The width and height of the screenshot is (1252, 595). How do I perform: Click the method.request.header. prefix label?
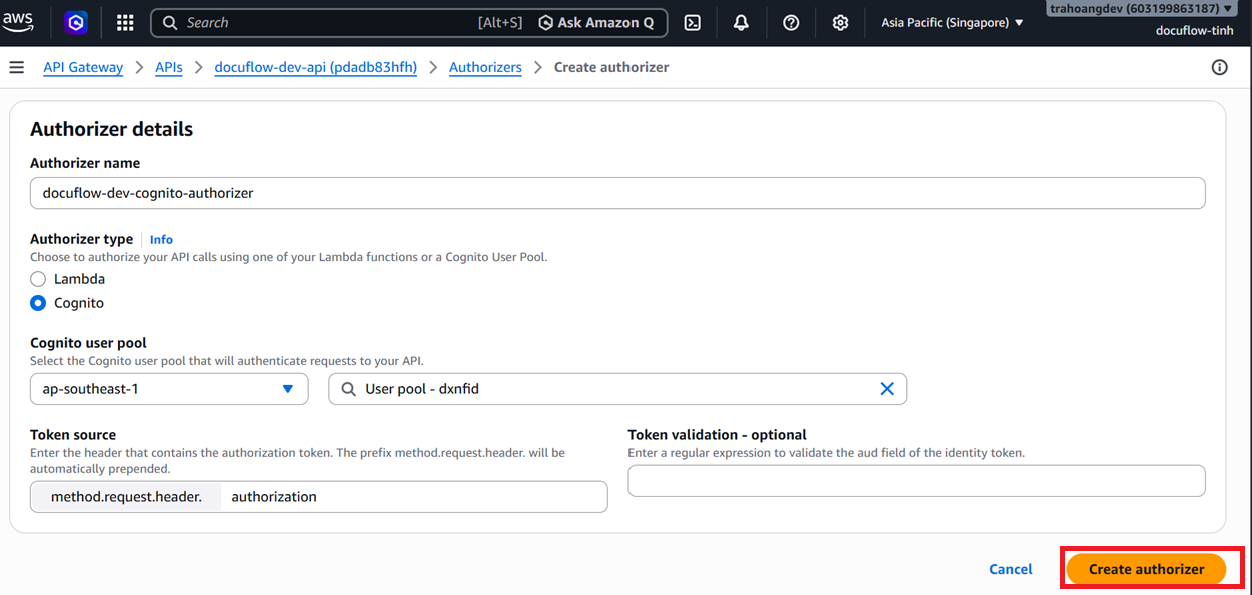[125, 497]
